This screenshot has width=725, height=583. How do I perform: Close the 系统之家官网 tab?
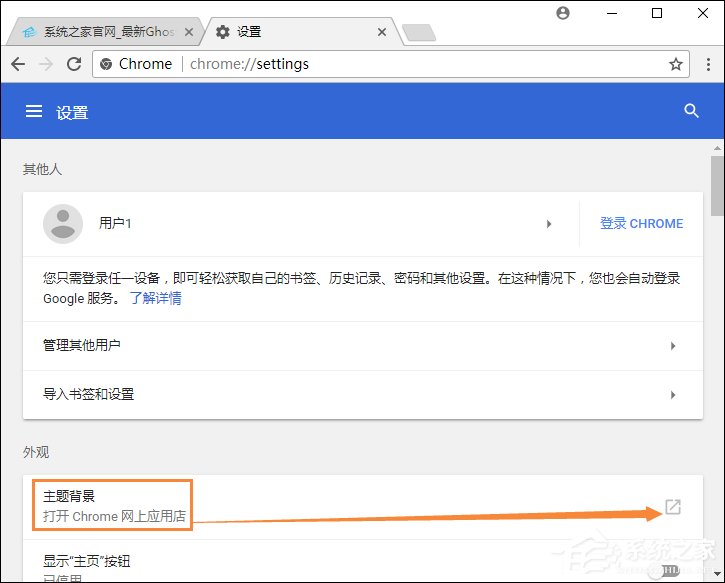[x=189, y=32]
